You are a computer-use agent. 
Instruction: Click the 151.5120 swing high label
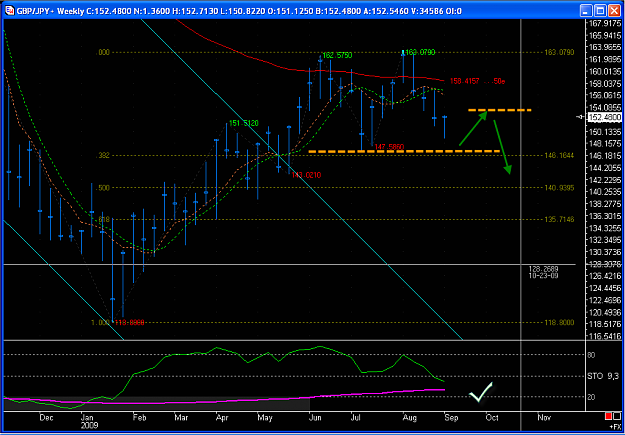coord(243,124)
